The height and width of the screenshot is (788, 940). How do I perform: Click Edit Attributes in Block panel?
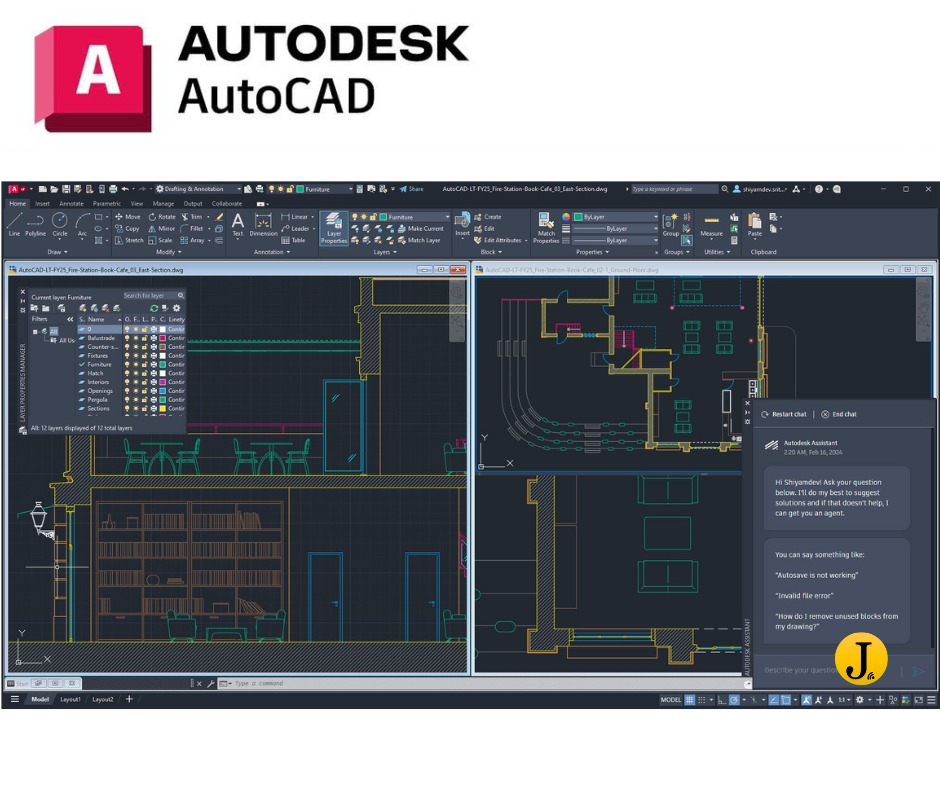tap(498, 240)
